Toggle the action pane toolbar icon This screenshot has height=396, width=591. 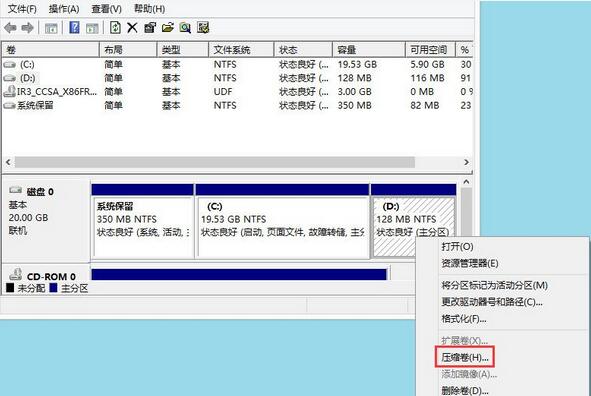tap(92, 28)
